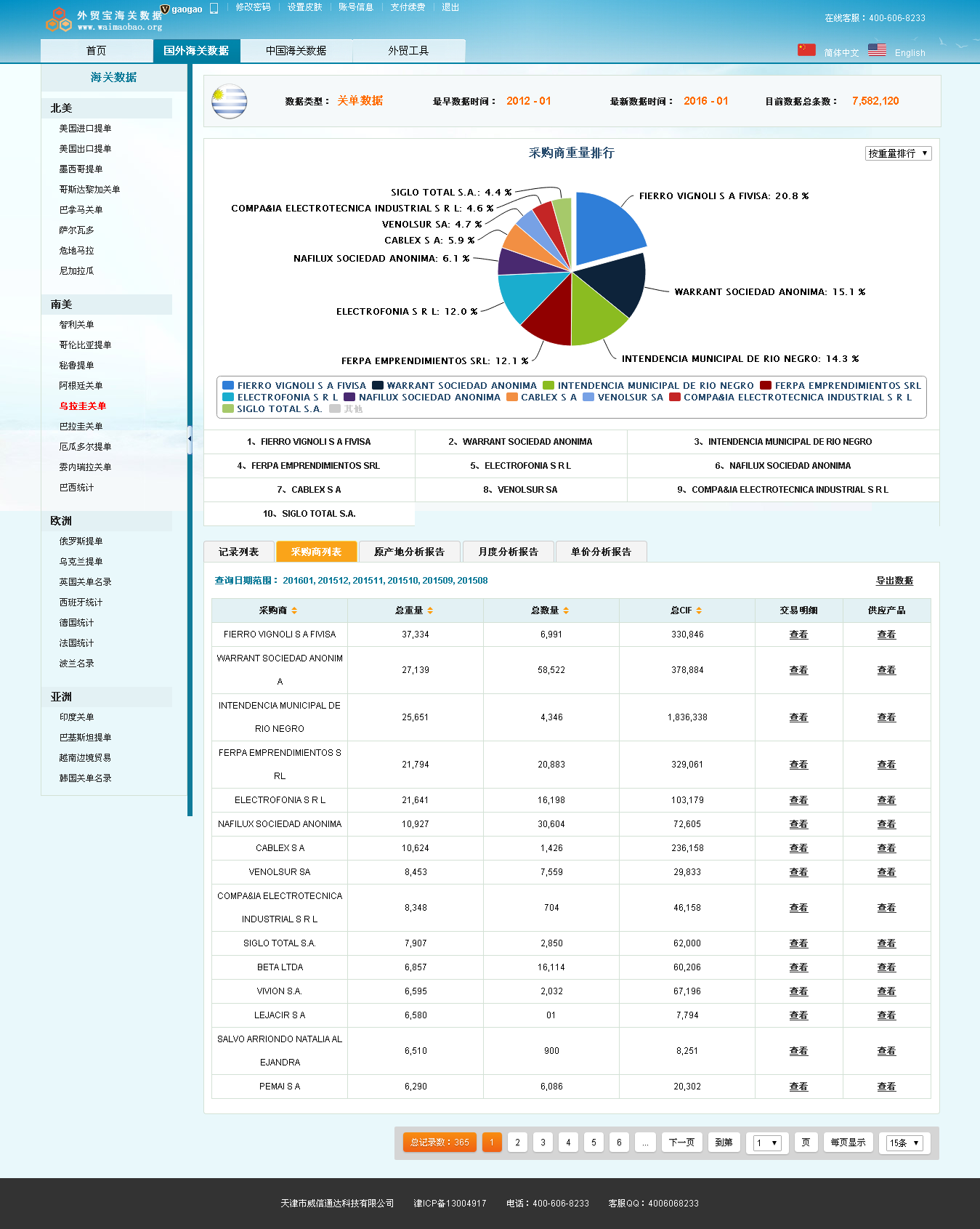Click the Uruguay flag globe icon

(x=230, y=101)
